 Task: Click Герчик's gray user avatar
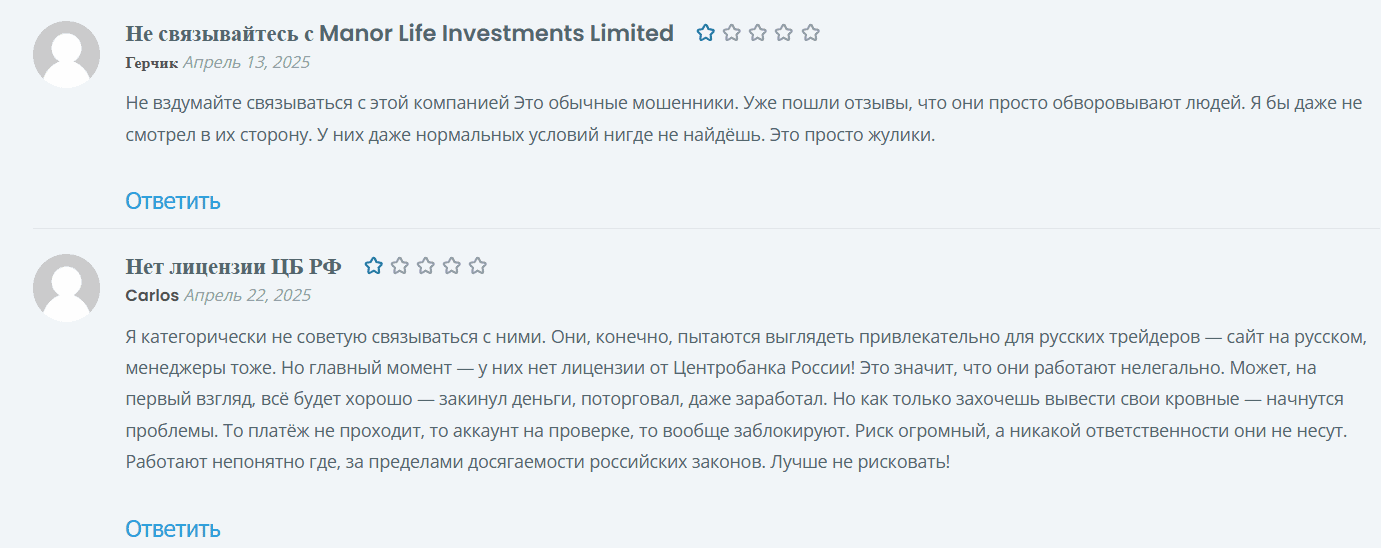click(66, 54)
